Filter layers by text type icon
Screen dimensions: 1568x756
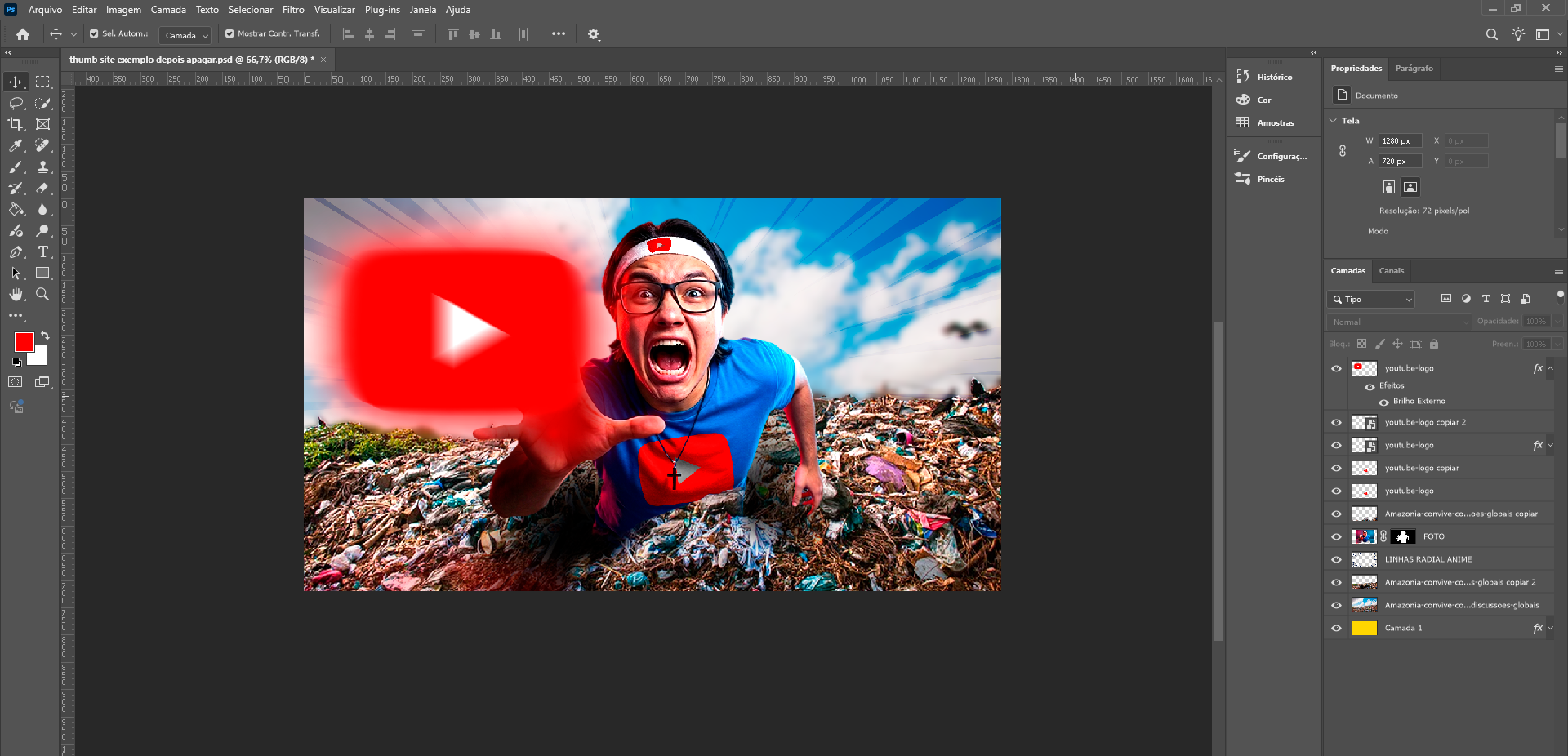tap(1486, 299)
